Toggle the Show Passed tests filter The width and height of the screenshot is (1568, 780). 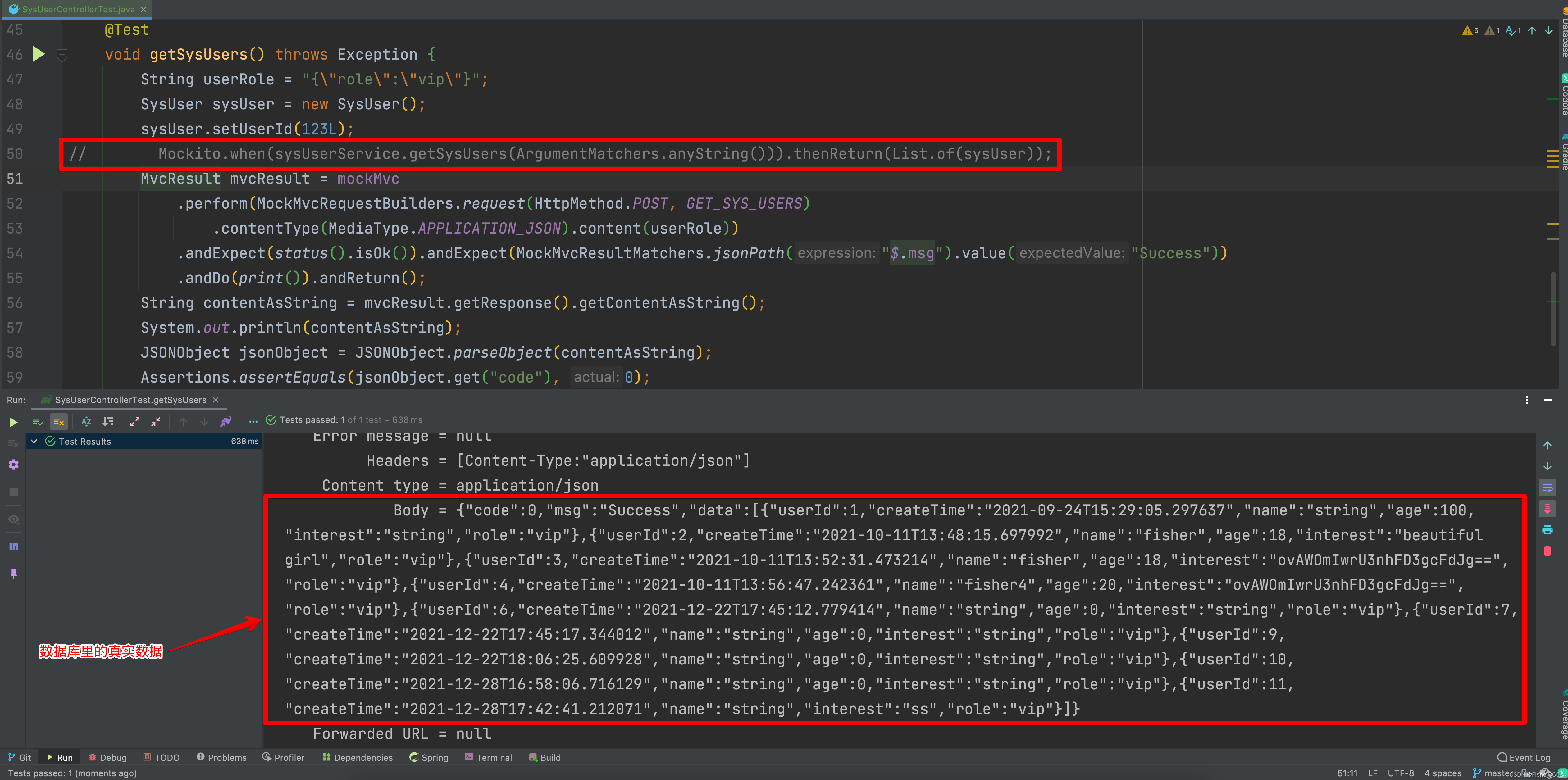point(38,421)
